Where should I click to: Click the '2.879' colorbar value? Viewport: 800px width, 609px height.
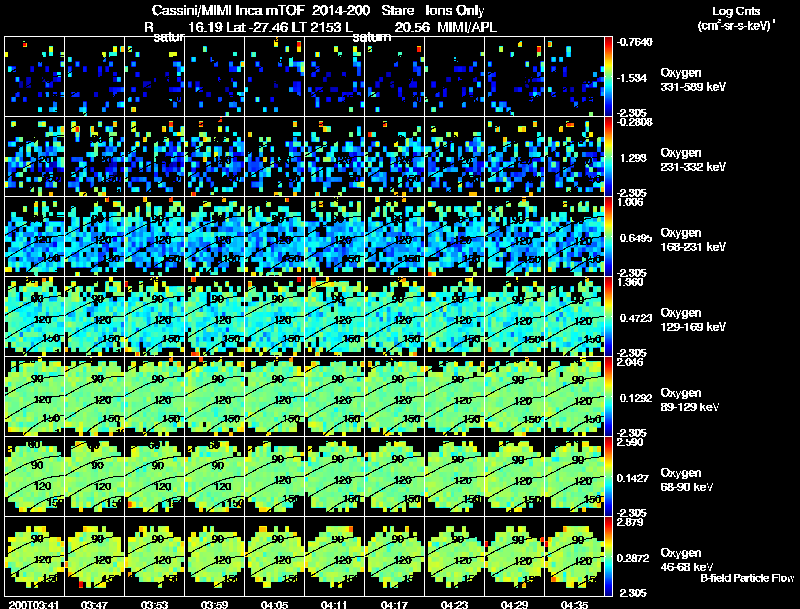coord(630,522)
